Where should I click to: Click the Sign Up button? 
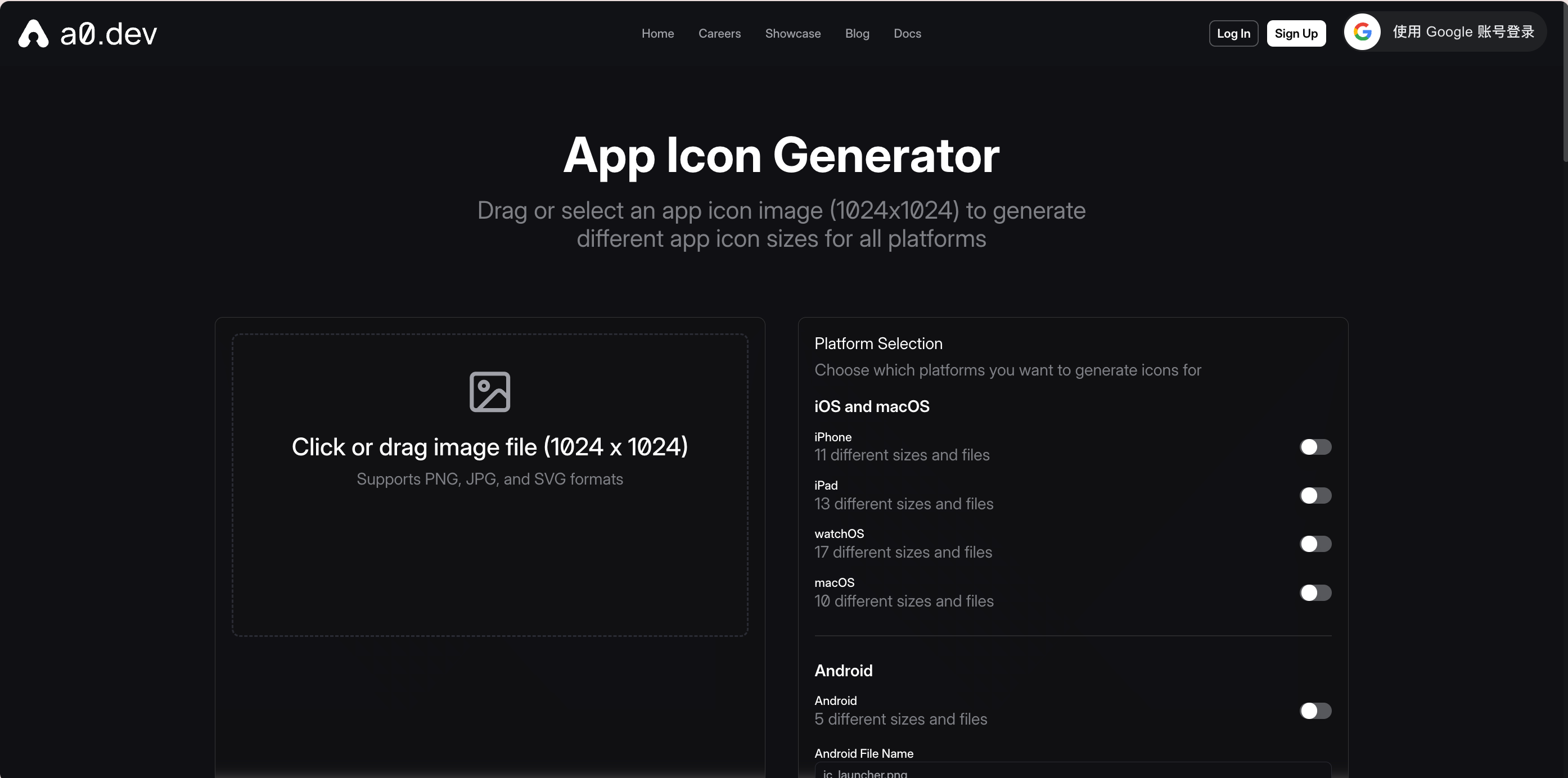[1296, 34]
